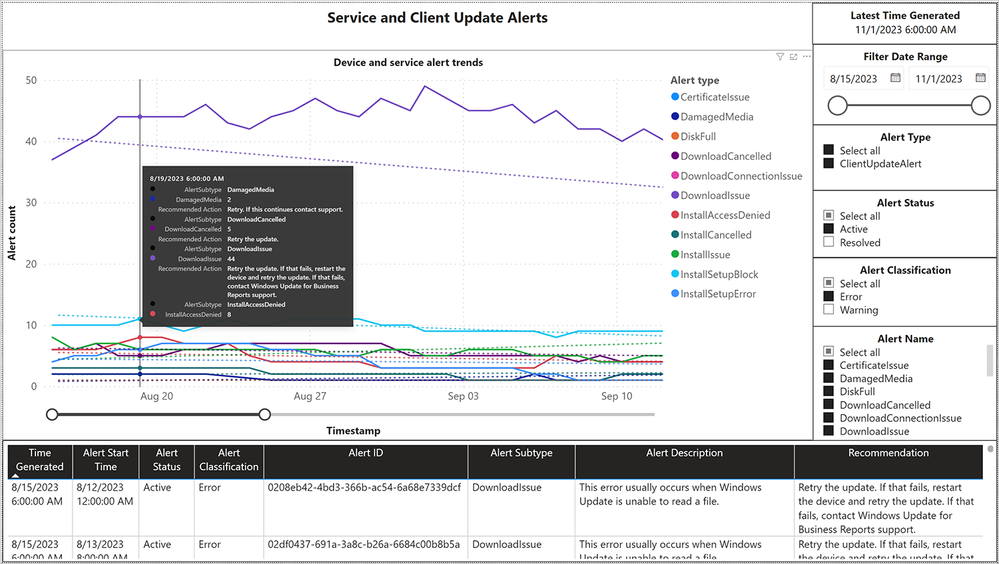Toggle DownloadIssue alert name checkbox
Screen dimensions: 999x564
(828, 431)
